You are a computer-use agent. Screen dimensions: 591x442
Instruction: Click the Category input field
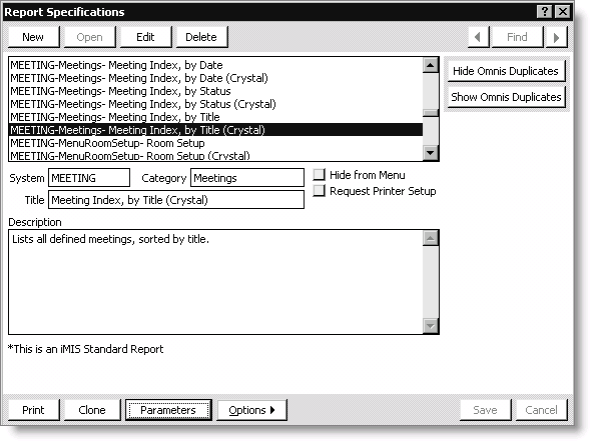(247, 178)
